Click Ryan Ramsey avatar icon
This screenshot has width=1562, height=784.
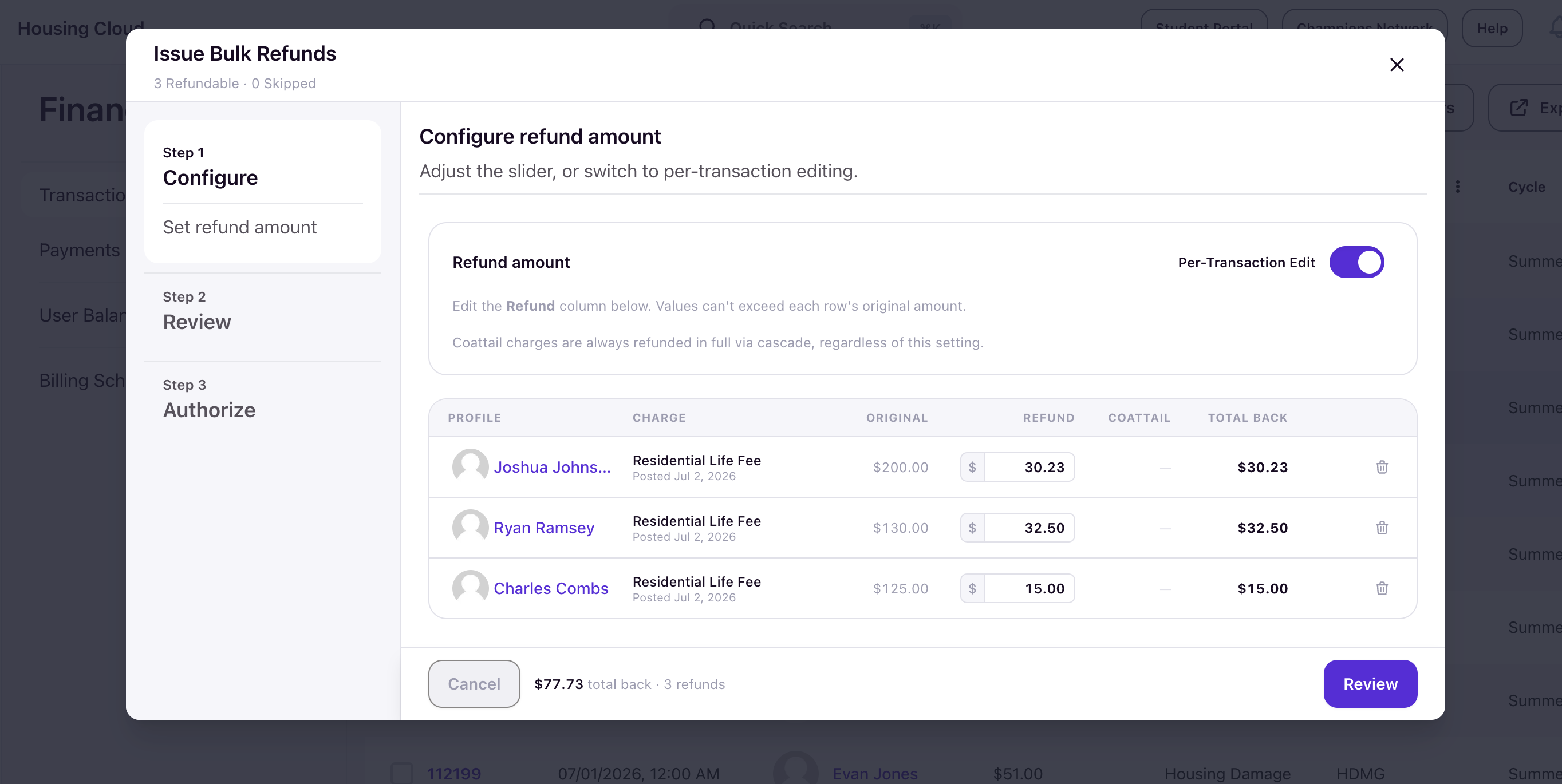[x=470, y=528]
